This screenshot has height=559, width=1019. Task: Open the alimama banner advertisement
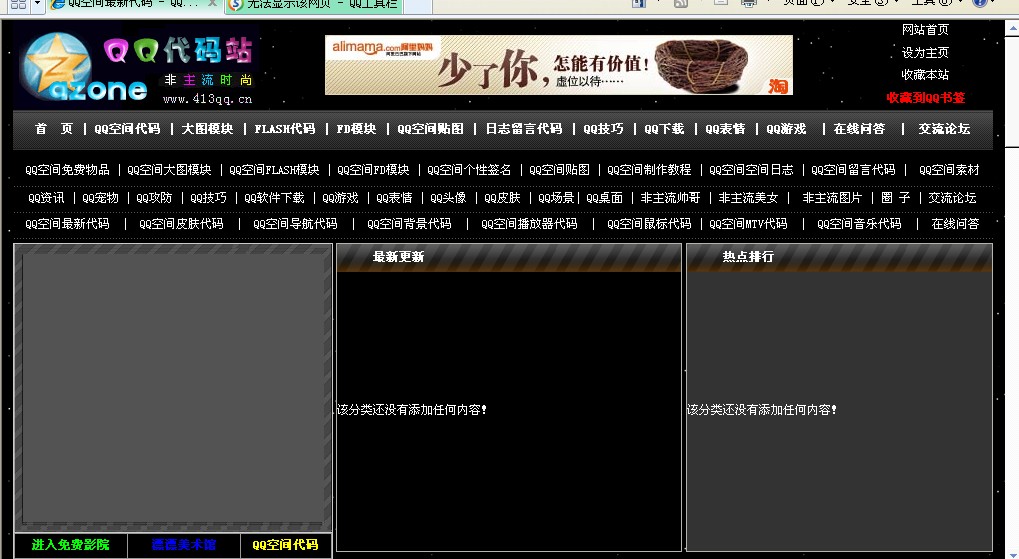(x=559, y=65)
